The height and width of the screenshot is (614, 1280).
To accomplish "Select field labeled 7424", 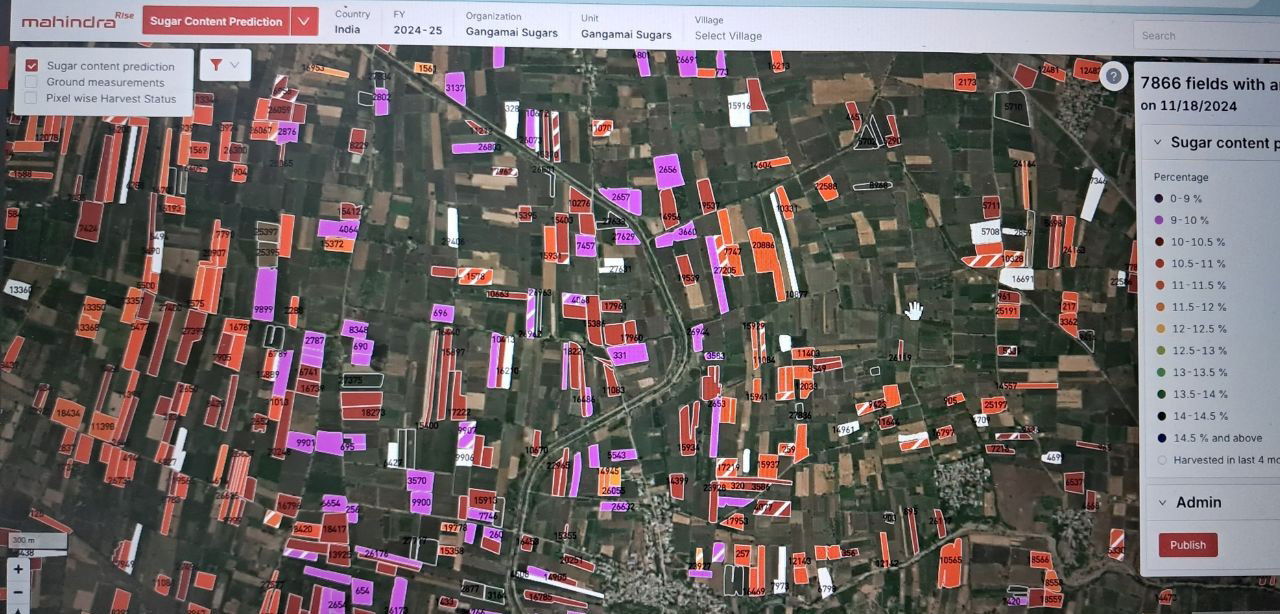I will click(89, 222).
